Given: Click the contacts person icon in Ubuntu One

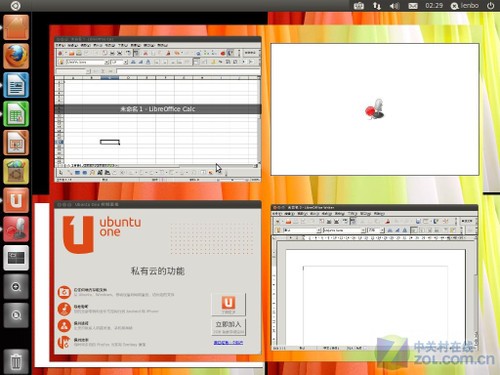Looking at the screenshot, I should coord(64,326).
